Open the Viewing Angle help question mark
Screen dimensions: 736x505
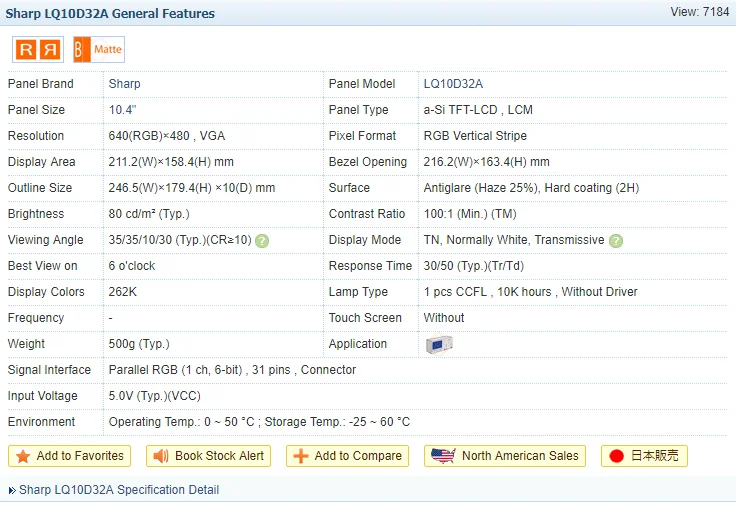coord(262,241)
